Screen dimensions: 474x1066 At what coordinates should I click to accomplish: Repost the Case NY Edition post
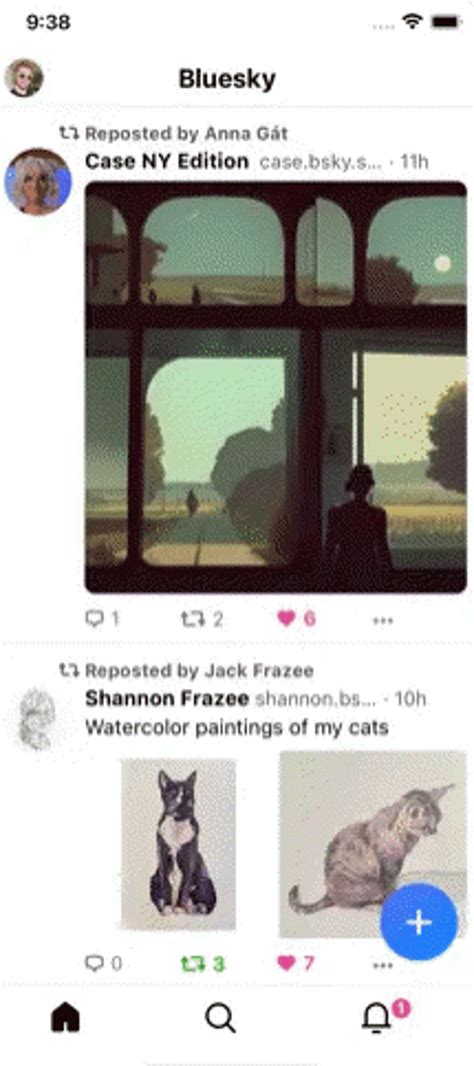coord(202,619)
